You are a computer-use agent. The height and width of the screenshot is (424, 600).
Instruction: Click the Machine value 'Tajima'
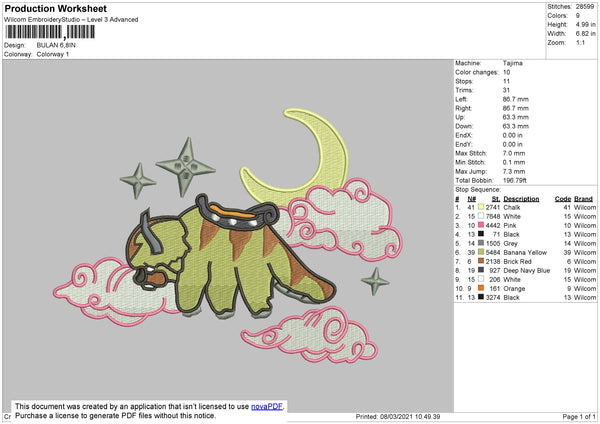[x=512, y=63]
